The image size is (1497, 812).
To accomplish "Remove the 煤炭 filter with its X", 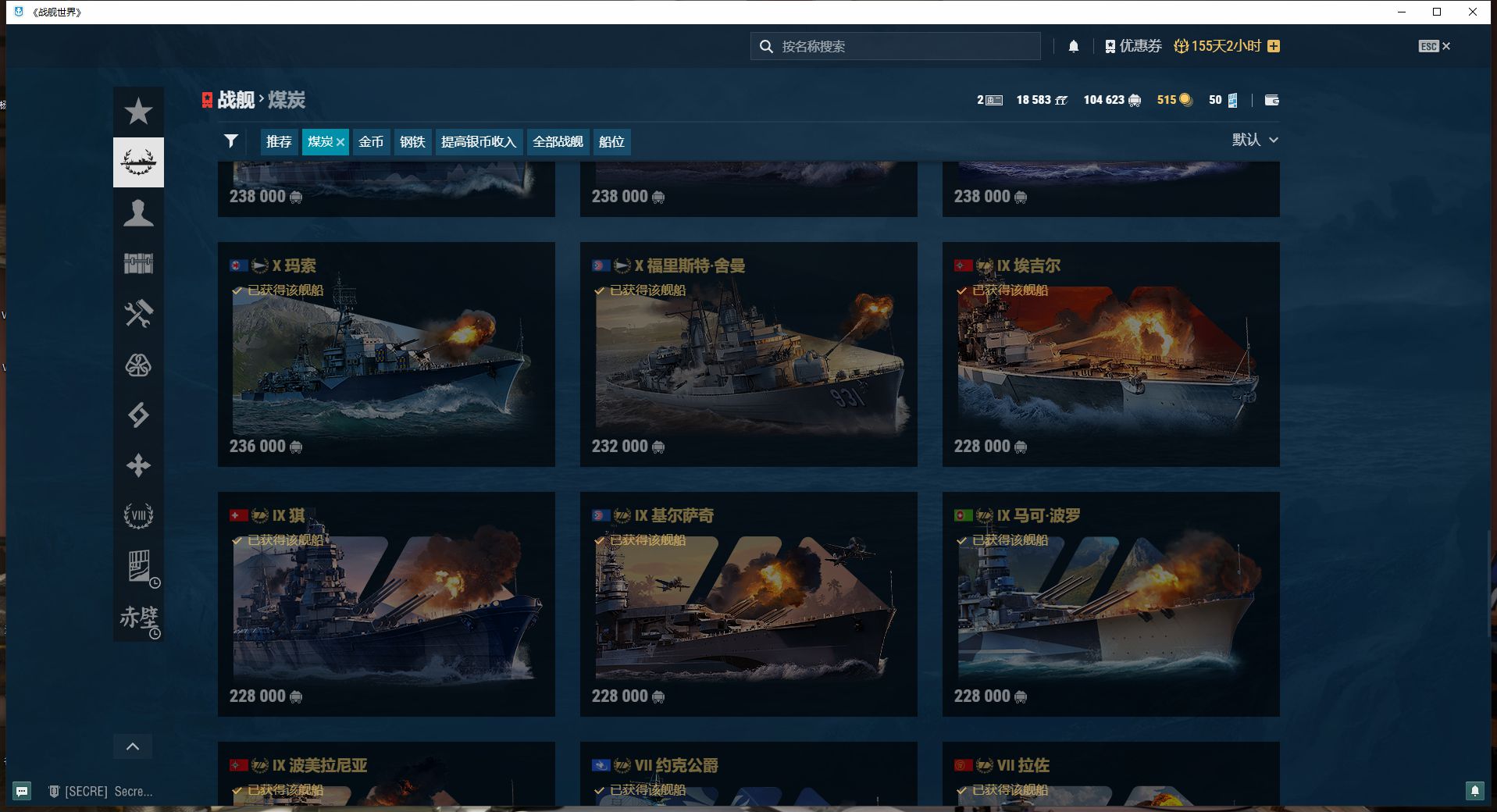I will point(340,142).
